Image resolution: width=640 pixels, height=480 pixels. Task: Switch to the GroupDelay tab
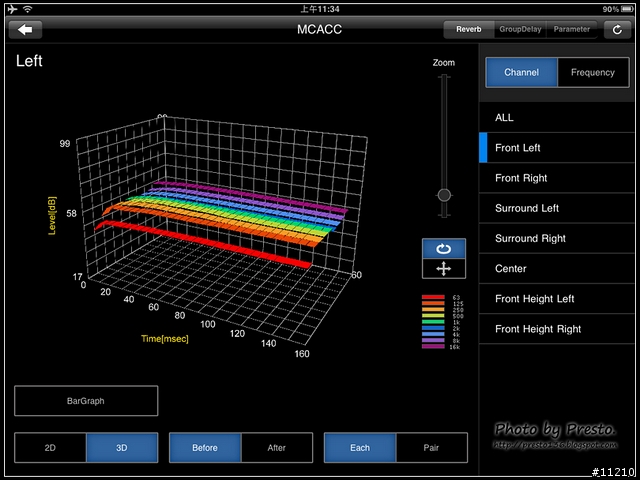[x=520, y=29]
